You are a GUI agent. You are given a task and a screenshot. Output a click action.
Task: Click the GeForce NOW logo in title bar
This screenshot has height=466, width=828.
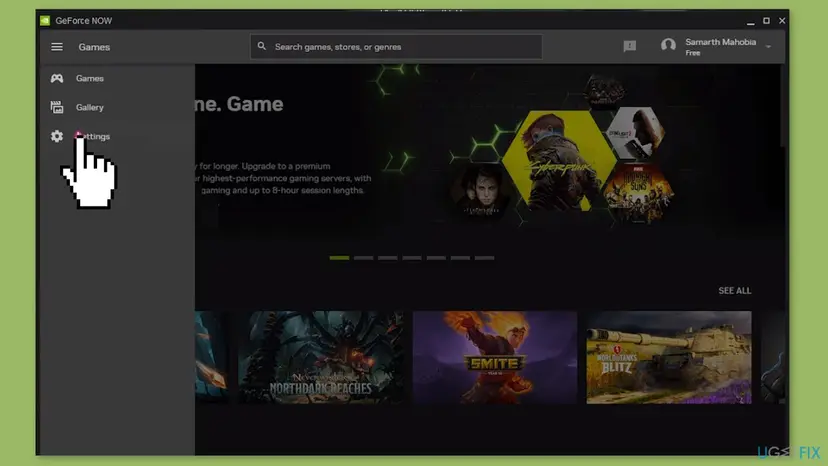(45, 21)
